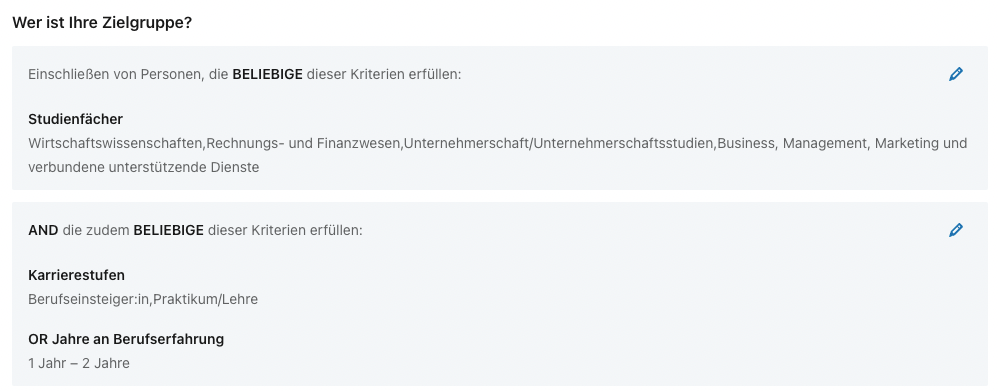Click the bold AND operator text
The width and height of the screenshot is (998, 391).
click(43, 231)
